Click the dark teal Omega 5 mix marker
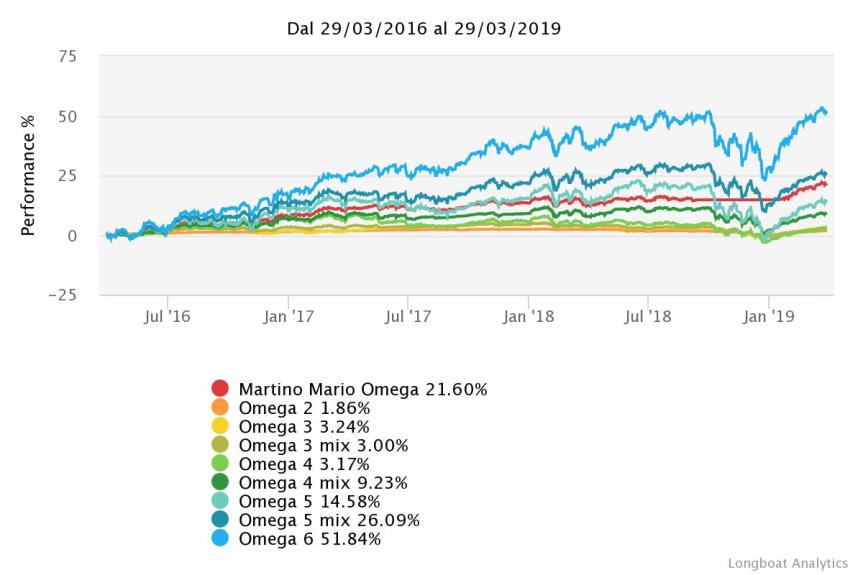This screenshot has width=863, height=575. pyautogui.click(x=221, y=520)
